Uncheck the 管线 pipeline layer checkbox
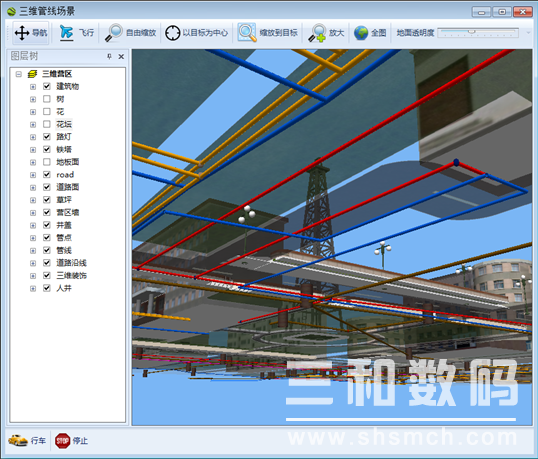 tap(47, 250)
